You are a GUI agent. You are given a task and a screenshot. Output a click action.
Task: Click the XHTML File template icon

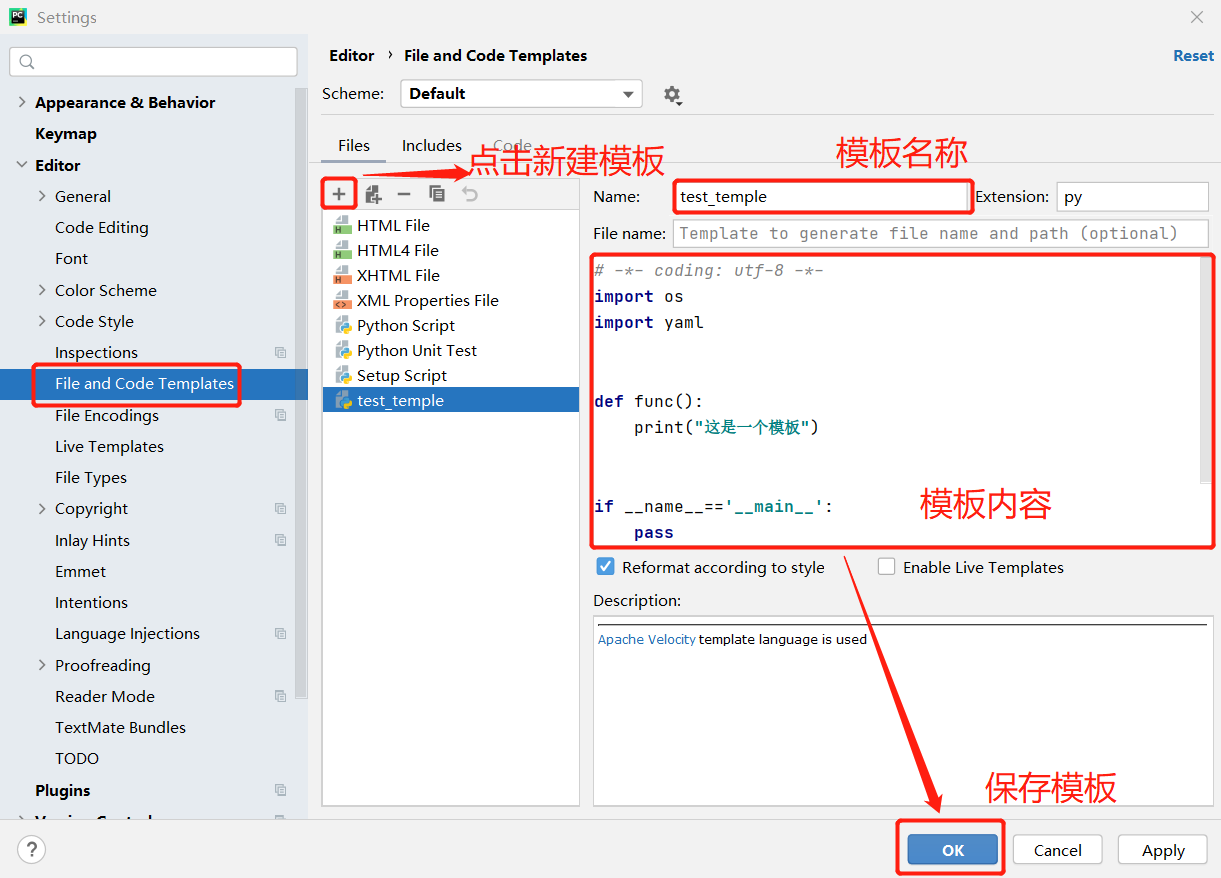click(x=343, y=275)
